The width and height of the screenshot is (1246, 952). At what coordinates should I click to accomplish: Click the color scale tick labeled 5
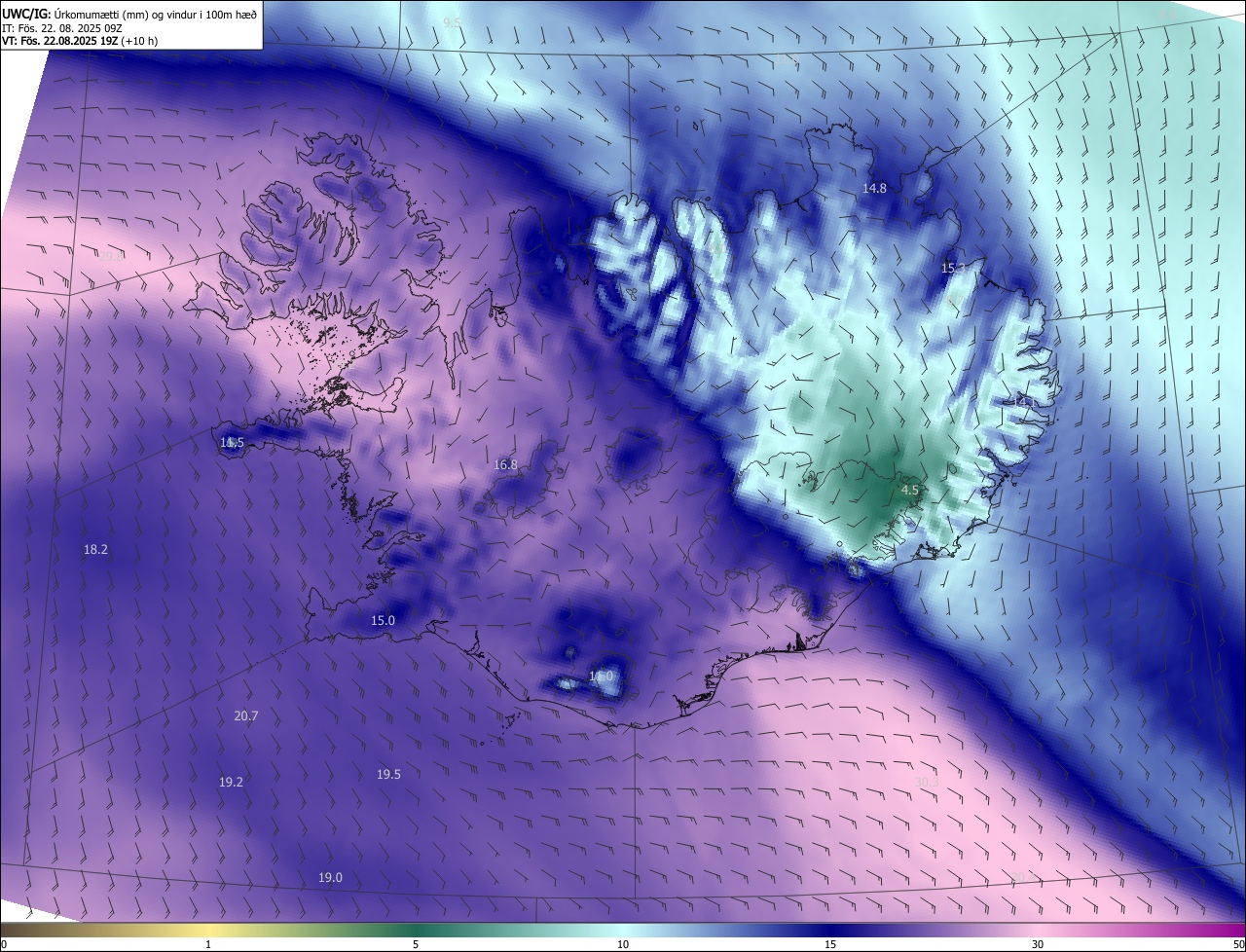tap(416, 944)
